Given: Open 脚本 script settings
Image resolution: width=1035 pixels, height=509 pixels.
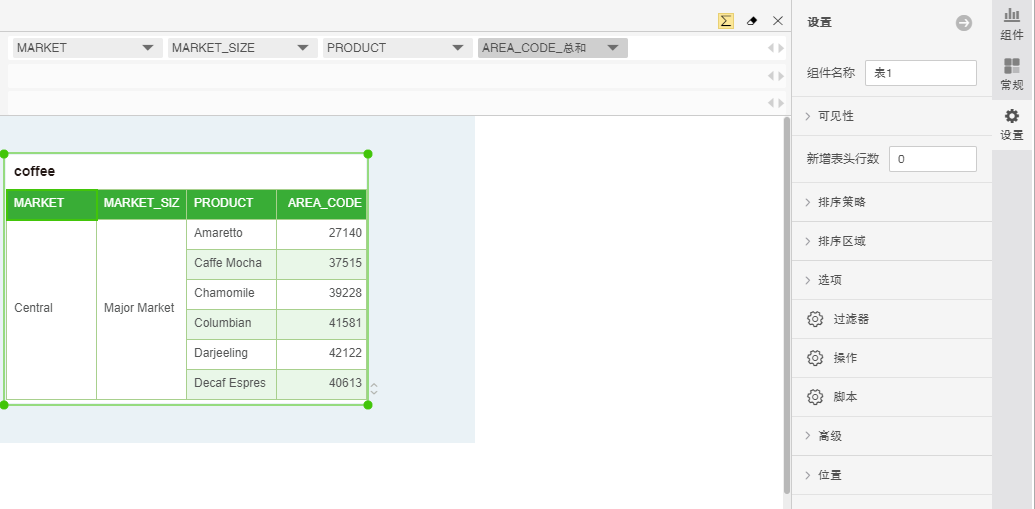Looking at the screenshot, I should pyautogui.click(x=844, y=397).
